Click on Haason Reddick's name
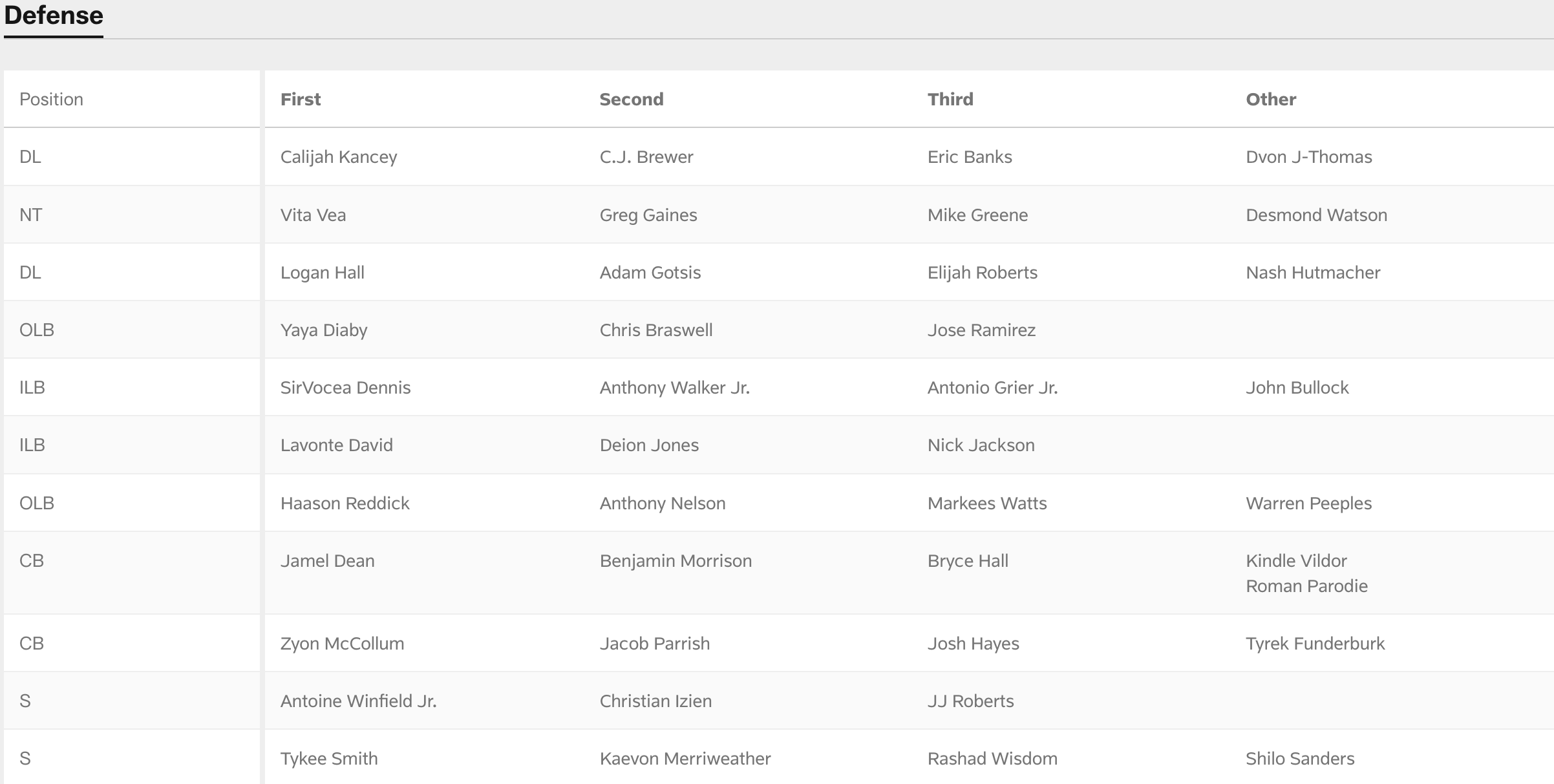Screen dimensions: 1554x784 (x=345, y=503)
